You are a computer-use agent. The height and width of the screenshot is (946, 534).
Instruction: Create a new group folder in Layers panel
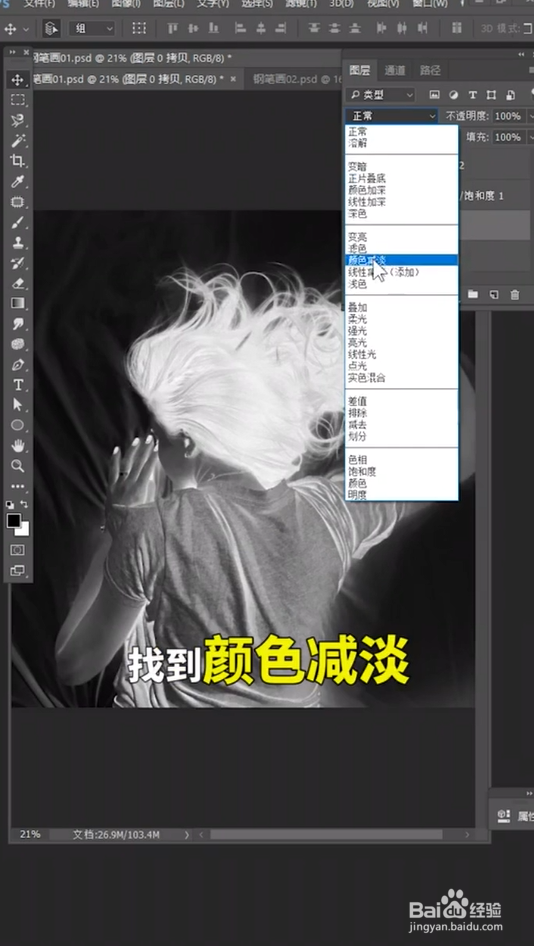coord(473,294)
